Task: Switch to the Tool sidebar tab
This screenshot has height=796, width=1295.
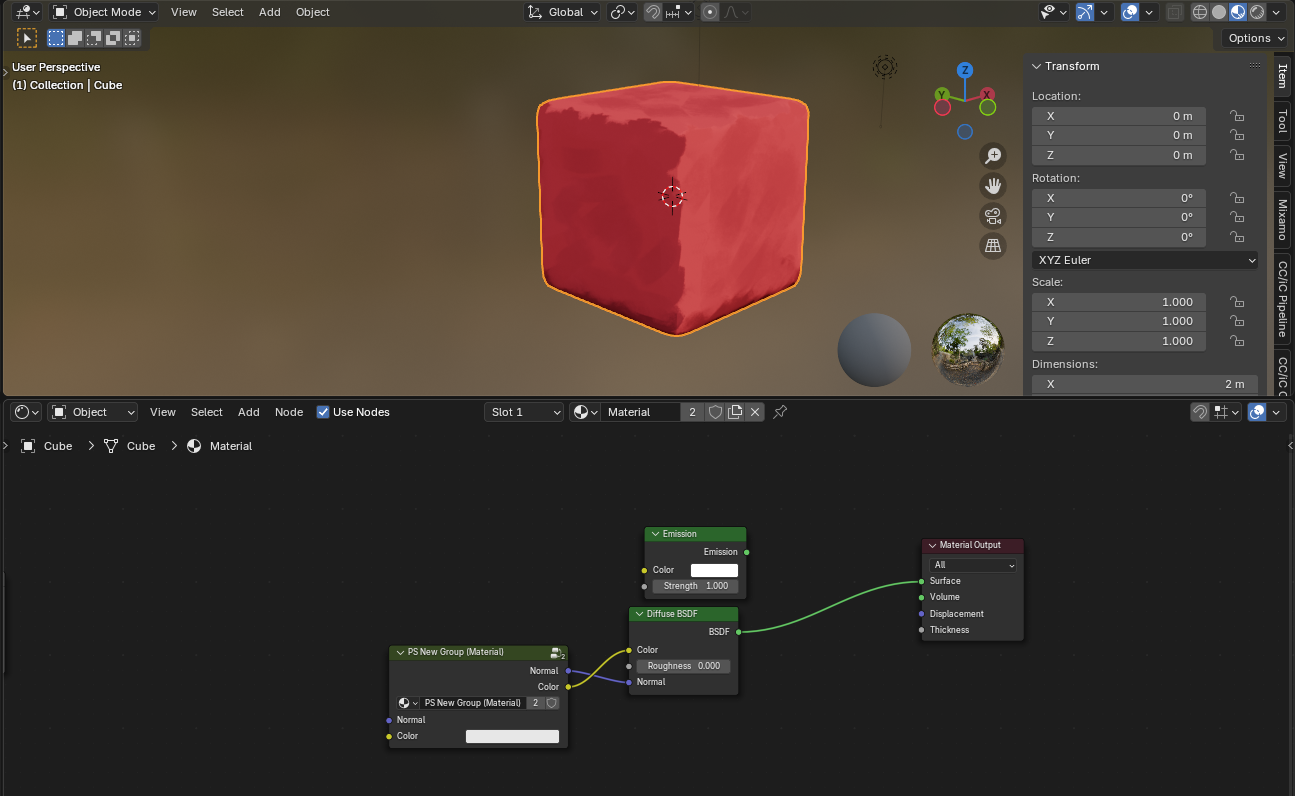Action: [1282, 121]
